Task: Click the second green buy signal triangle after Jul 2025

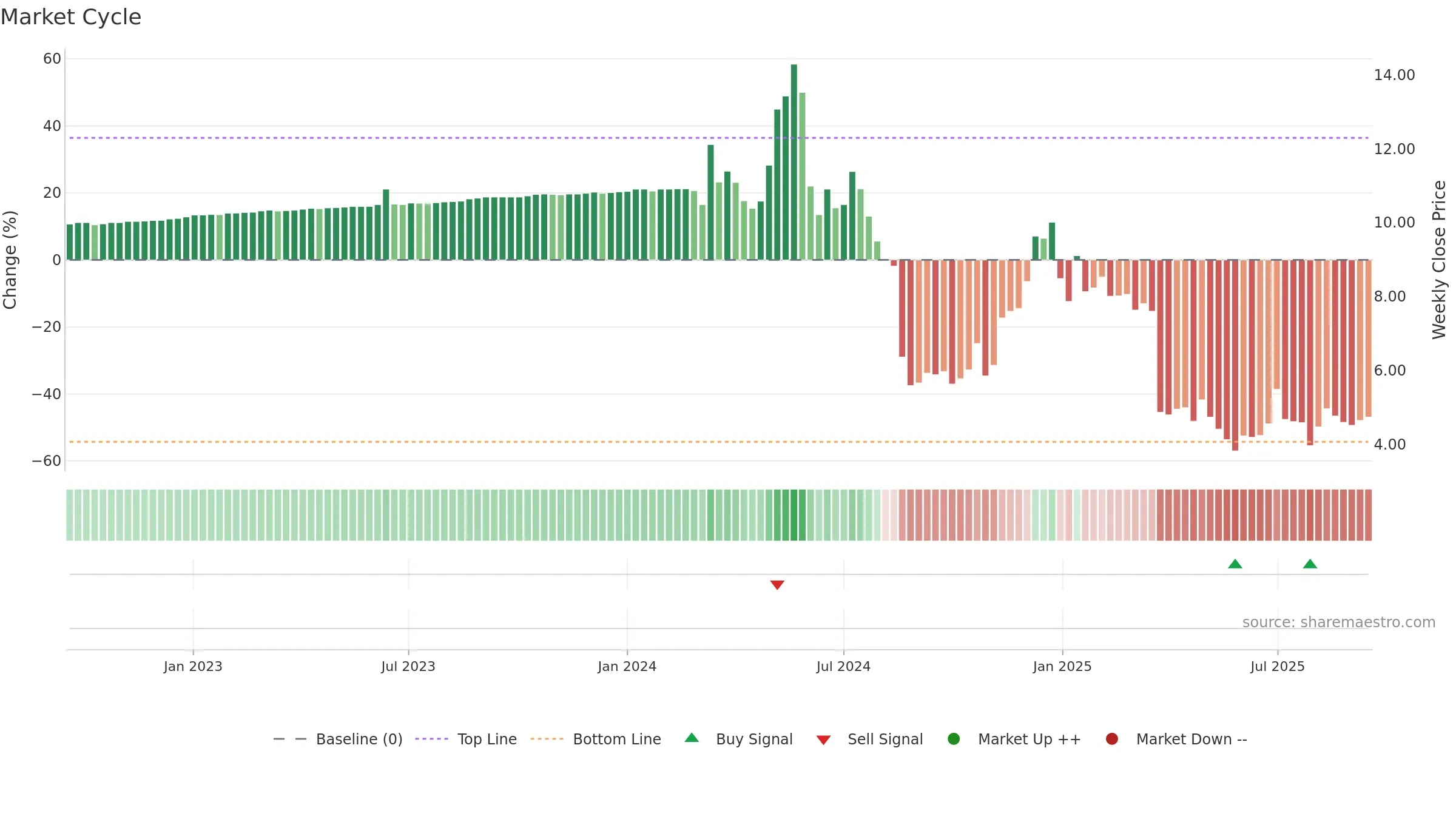Action: [1310, 564]
